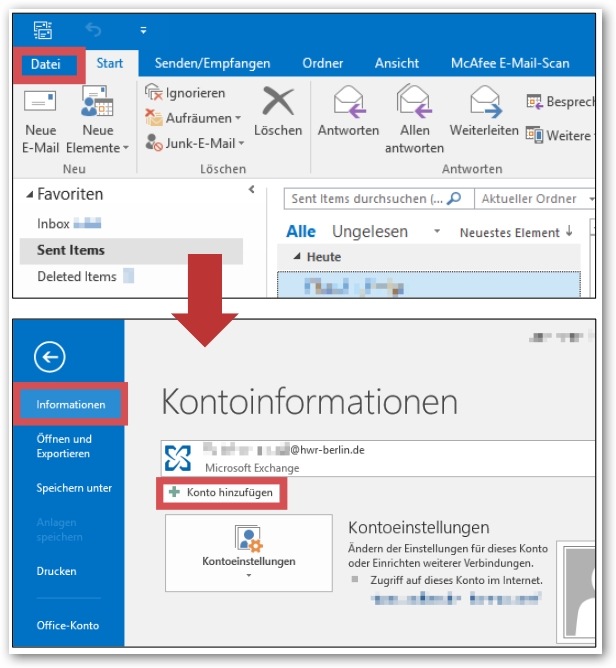Open the Weitere respond options
Viewport: 616px width, 668px height.
pos(560,135)
